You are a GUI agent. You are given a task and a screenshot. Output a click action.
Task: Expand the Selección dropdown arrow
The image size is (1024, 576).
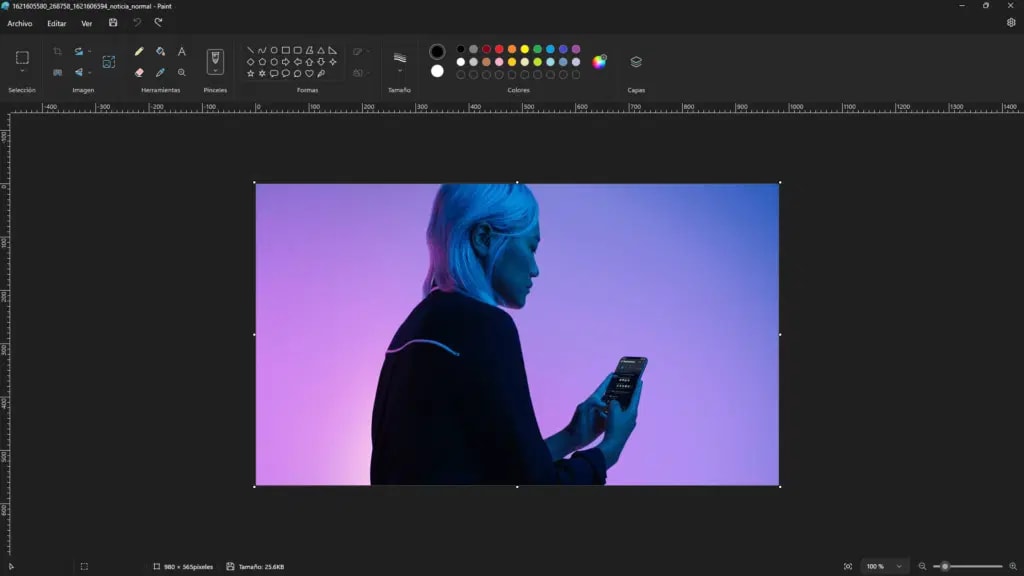(x=22, y=71)
